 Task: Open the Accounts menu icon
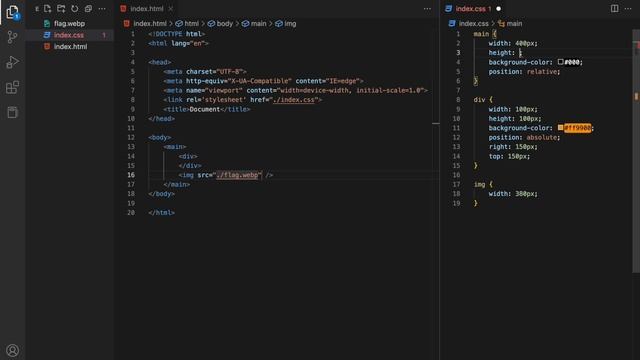(x=12, y=350)
